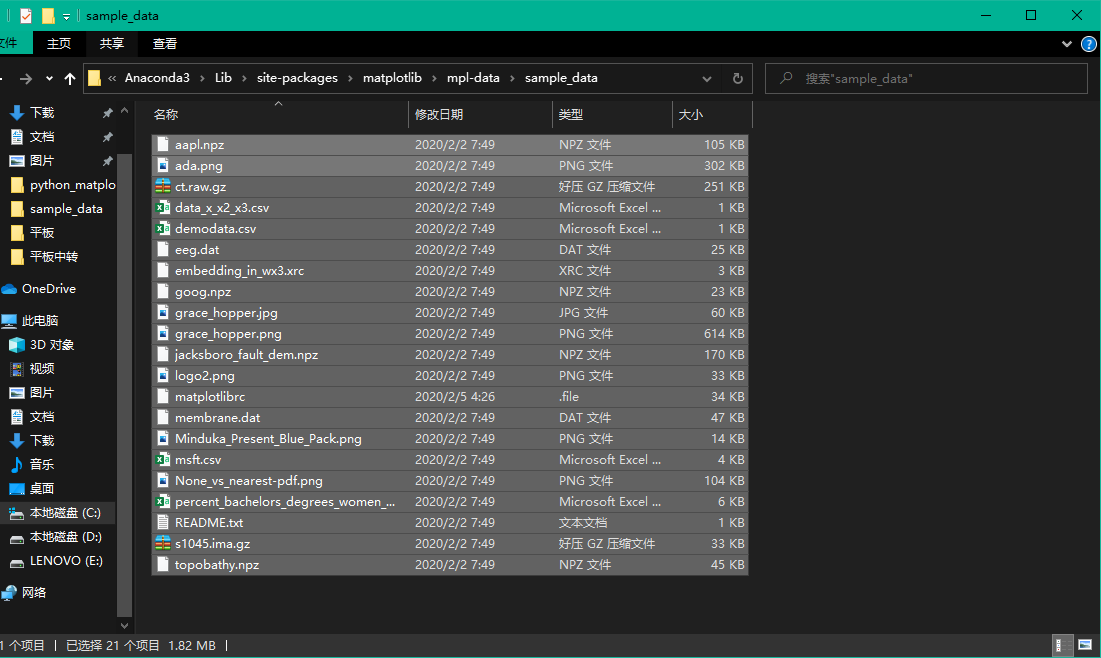Refresh the sample_data folder view
The image size is (1101, 658).
(737, 78)
